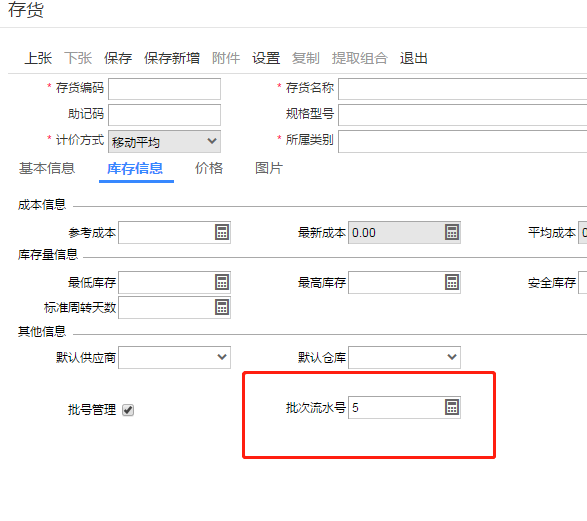Open calculator for 最低库存 field

[222, 282]
